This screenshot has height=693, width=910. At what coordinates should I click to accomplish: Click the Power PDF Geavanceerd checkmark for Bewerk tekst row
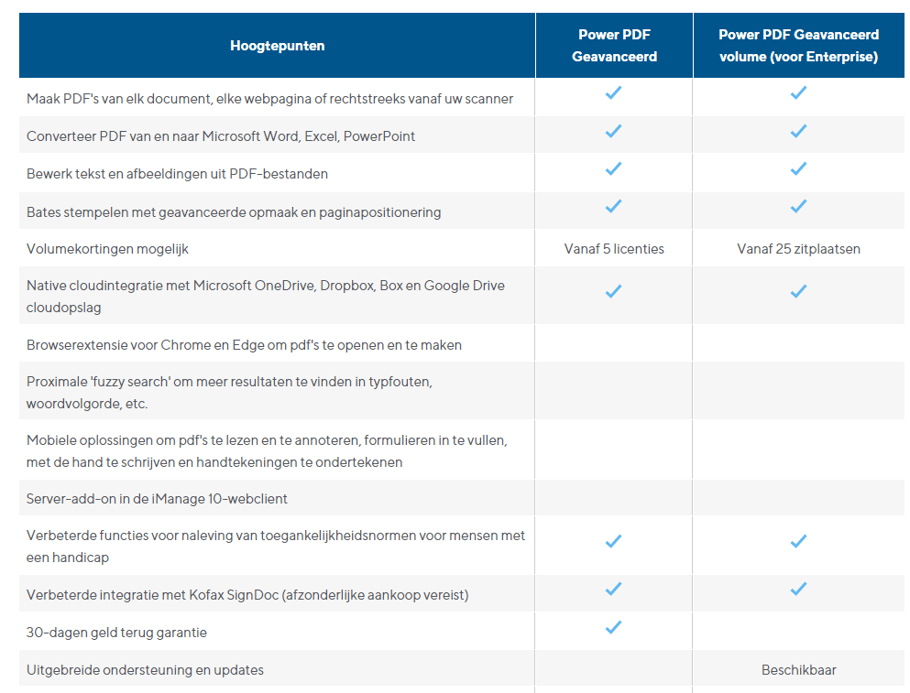(614, 169)
